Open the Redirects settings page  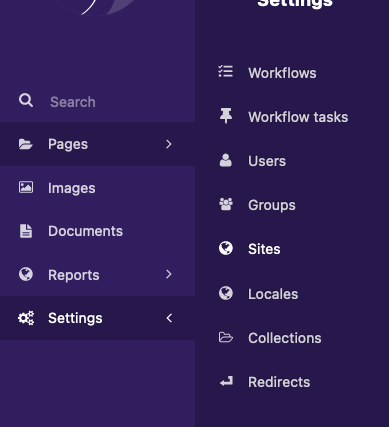click(x=279, y=382)
